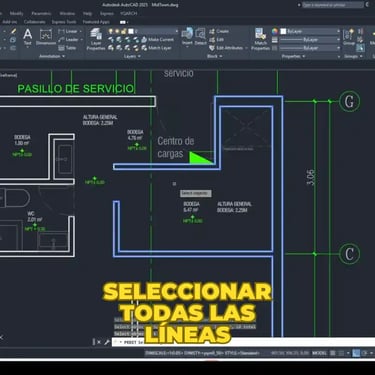375x375 pixels.
Task: Expand the Layers panel title
Action: (x=132, y=56)
